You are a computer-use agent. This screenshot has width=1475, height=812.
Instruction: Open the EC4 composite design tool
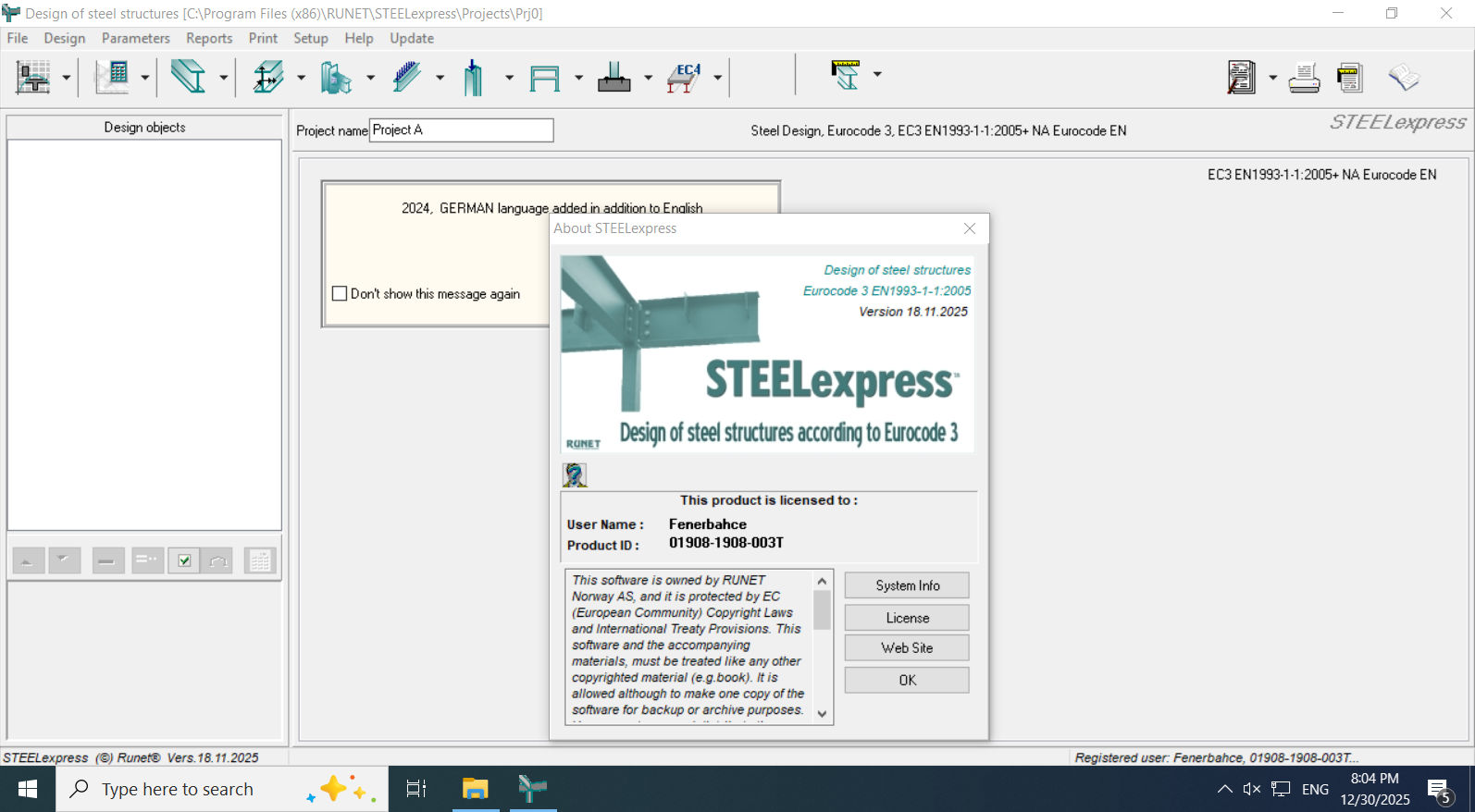[x=684, y=77]
